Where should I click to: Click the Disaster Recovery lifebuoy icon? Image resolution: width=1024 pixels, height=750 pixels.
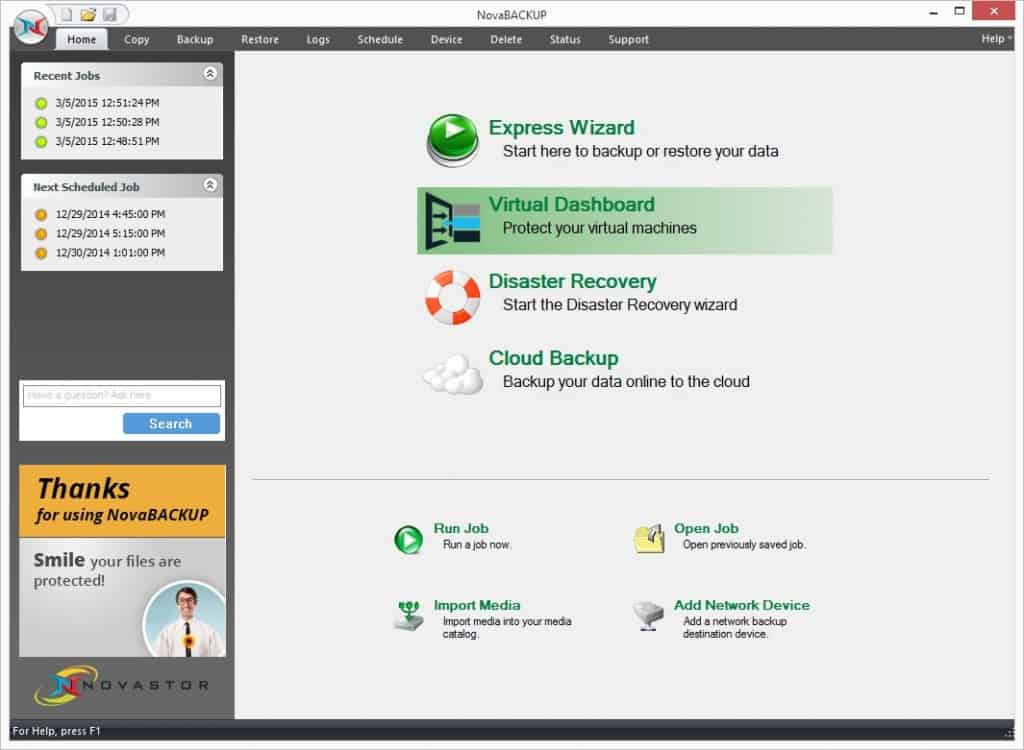tap(453, 297)
